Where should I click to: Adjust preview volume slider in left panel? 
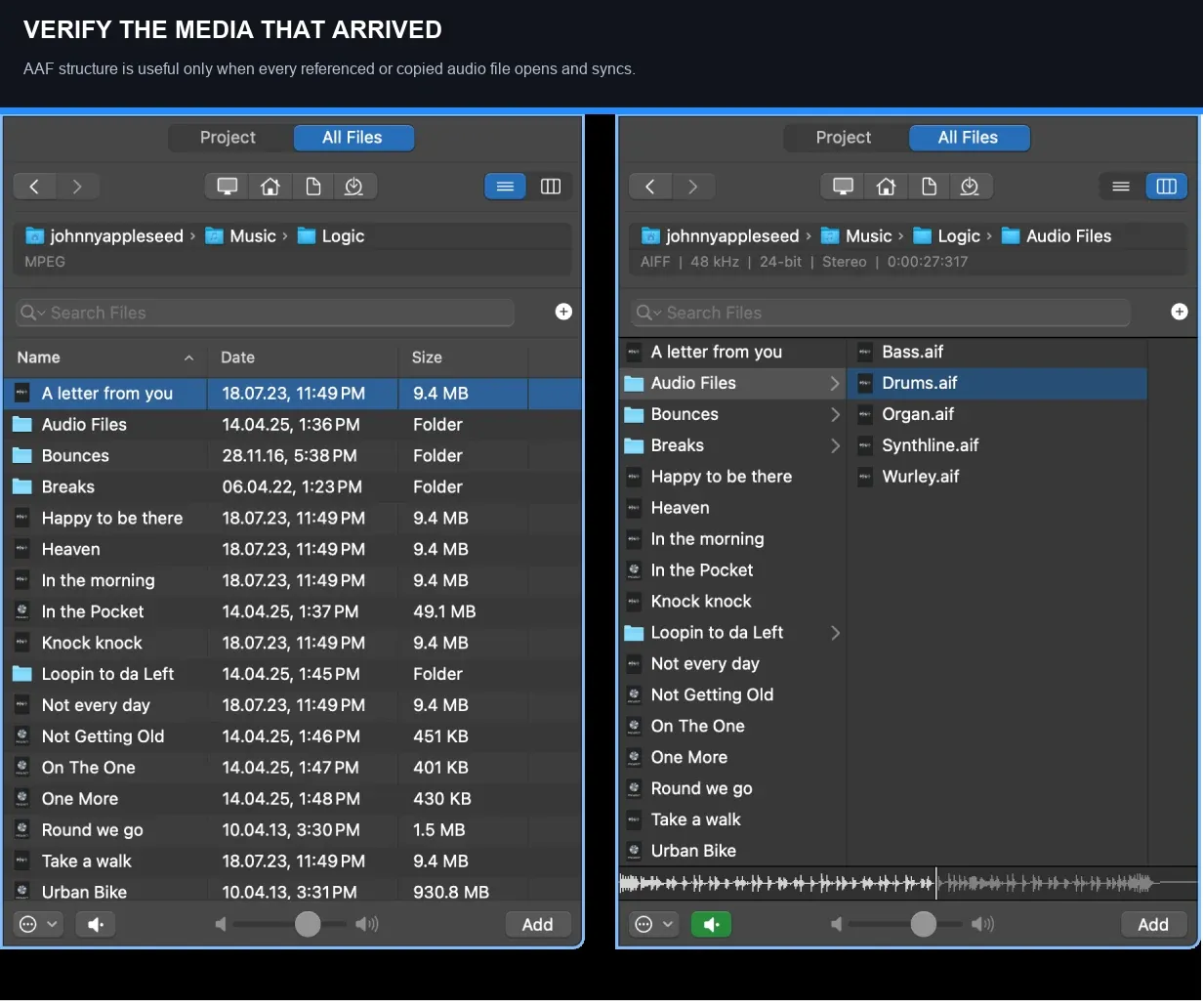click(308, 924)
